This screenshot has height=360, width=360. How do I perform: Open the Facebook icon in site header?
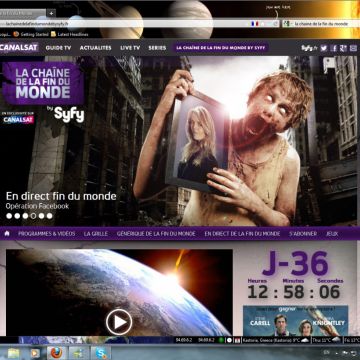coord(334,48)
